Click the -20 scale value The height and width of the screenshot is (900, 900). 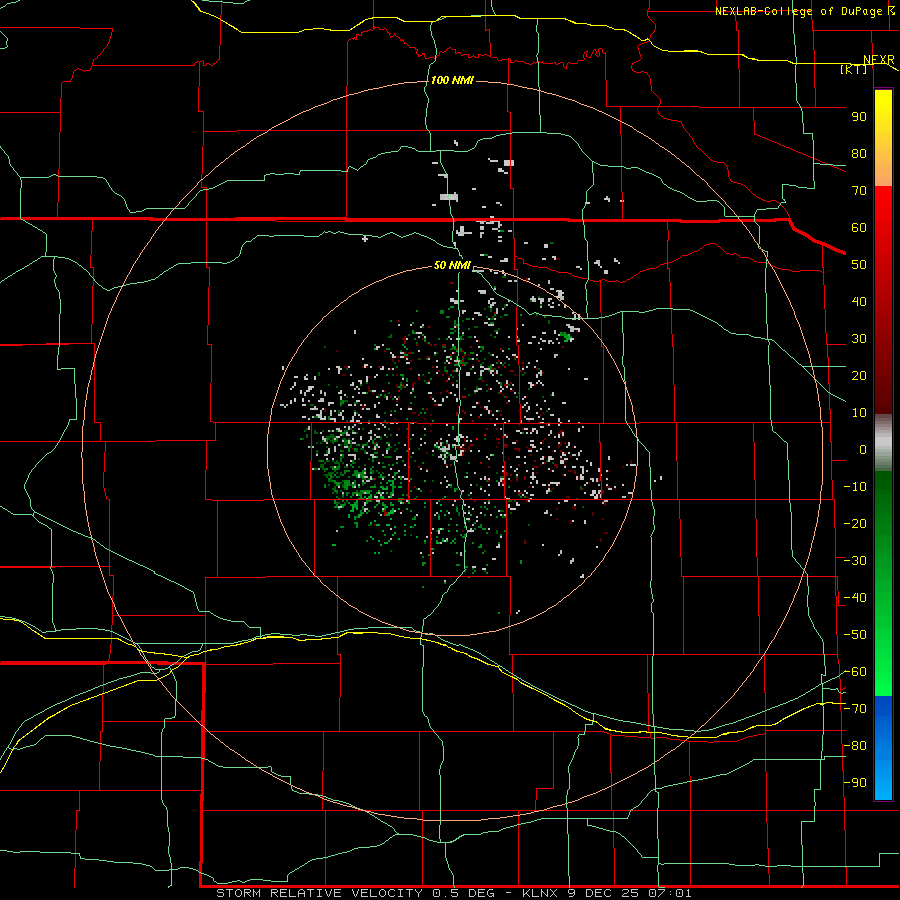[x=855, y=523]
